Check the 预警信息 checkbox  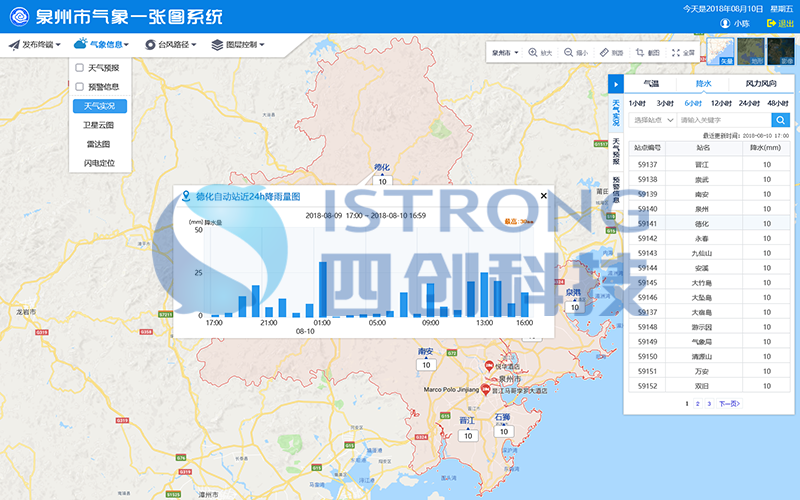79,87
